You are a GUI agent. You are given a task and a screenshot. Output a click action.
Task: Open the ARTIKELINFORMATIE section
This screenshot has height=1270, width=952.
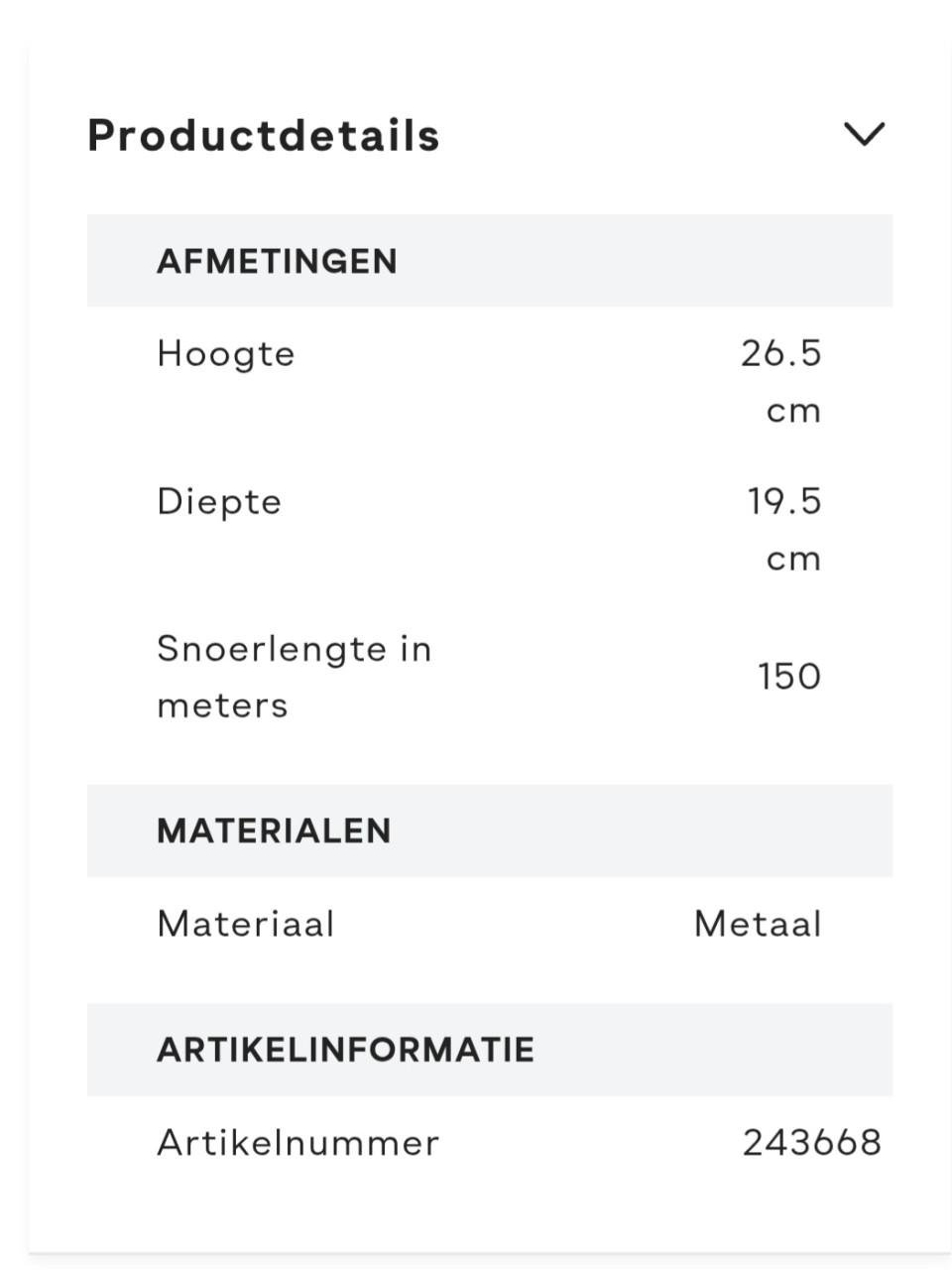(345, 1048)
